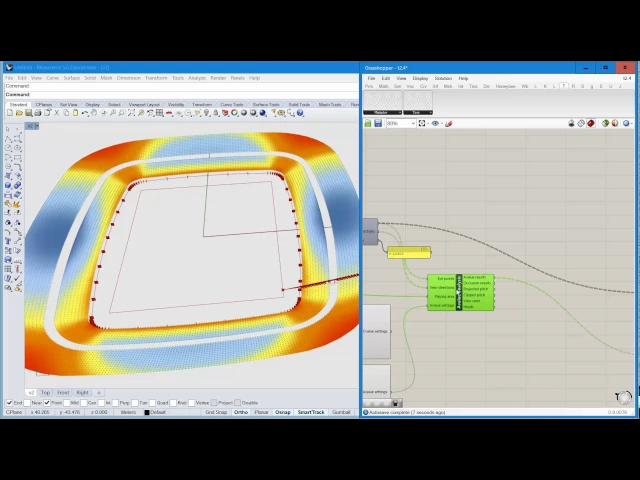Save the Grasshopper document with the disk icon
The height and width of the screenshot is (480, 640).
tap(377, 124)
